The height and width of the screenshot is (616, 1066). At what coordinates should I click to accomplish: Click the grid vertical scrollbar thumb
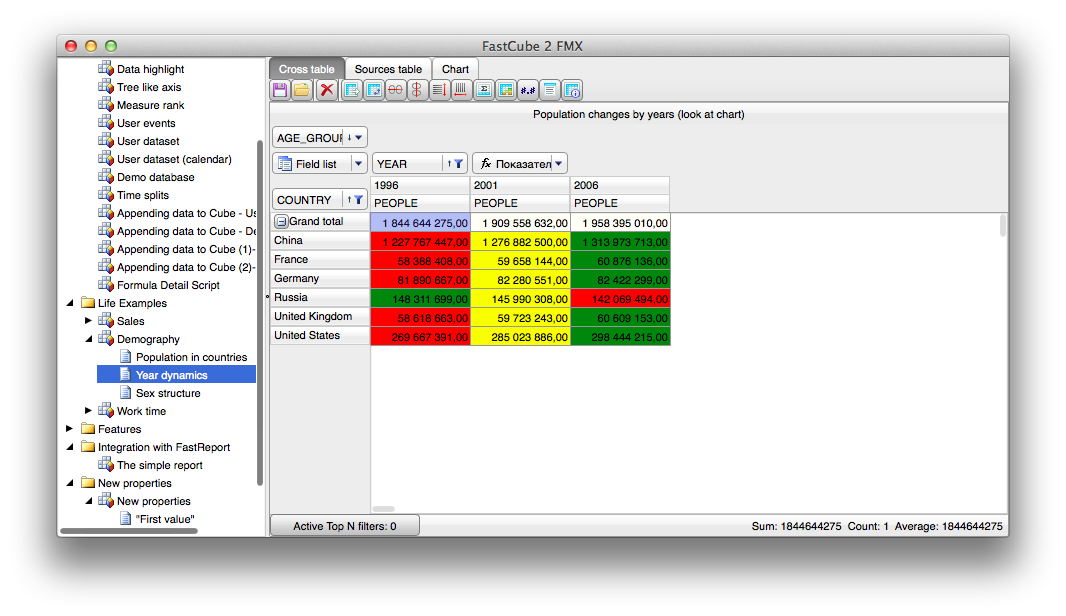1003,226
